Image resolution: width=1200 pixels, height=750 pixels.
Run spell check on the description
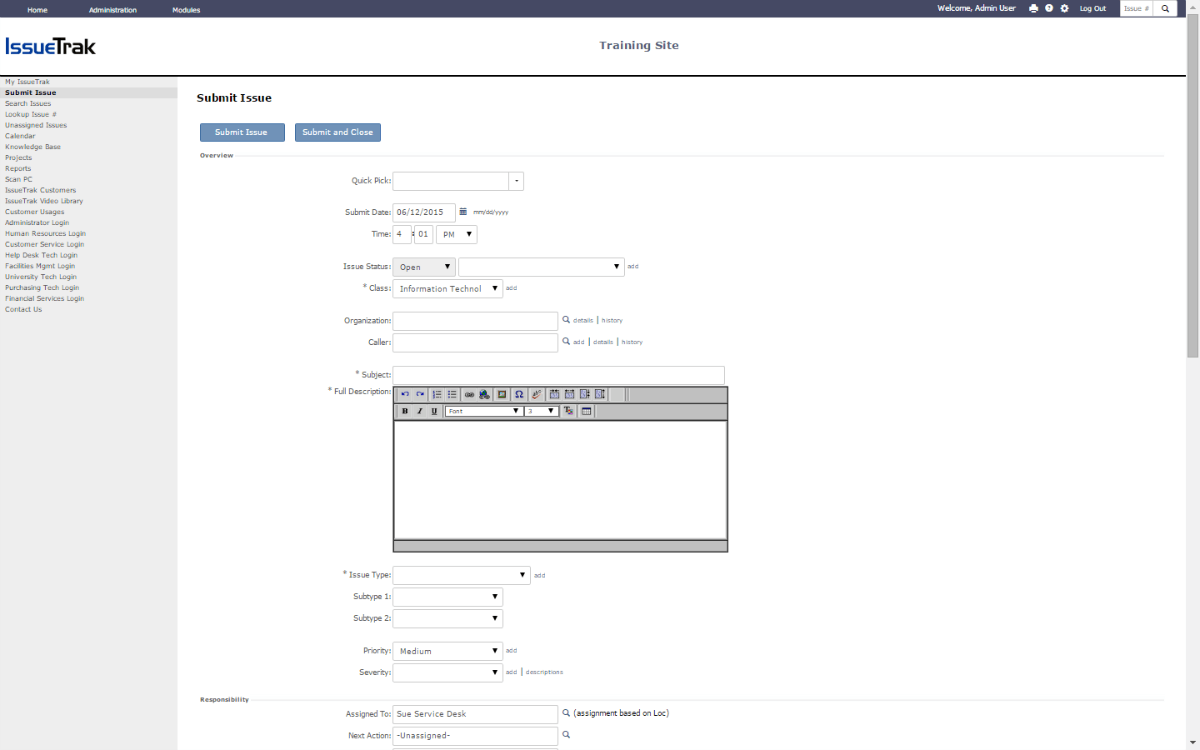click(x=537, y=394)
